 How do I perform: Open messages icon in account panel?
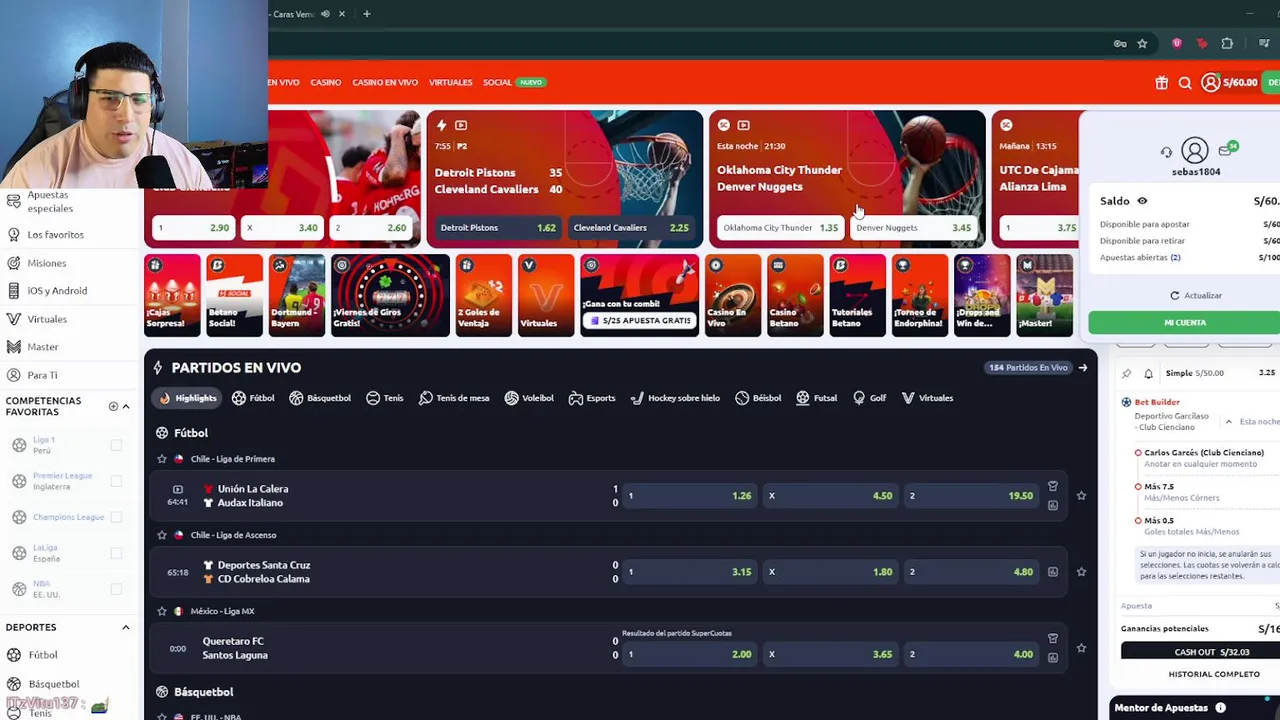click(1227, 150)
